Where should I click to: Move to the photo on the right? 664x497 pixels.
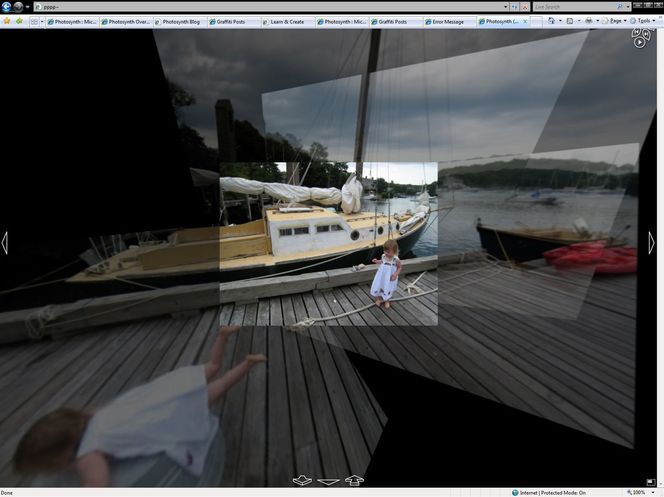(x=651, y=243)
